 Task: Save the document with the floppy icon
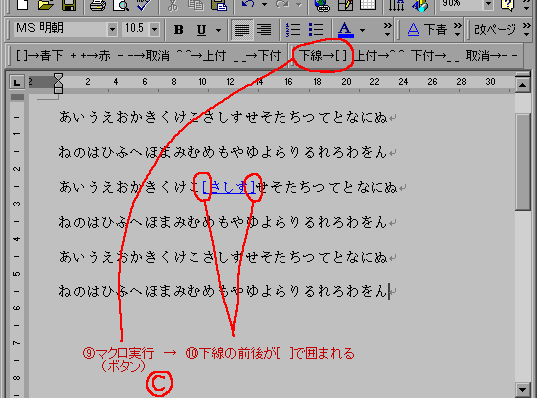[69, 5]
